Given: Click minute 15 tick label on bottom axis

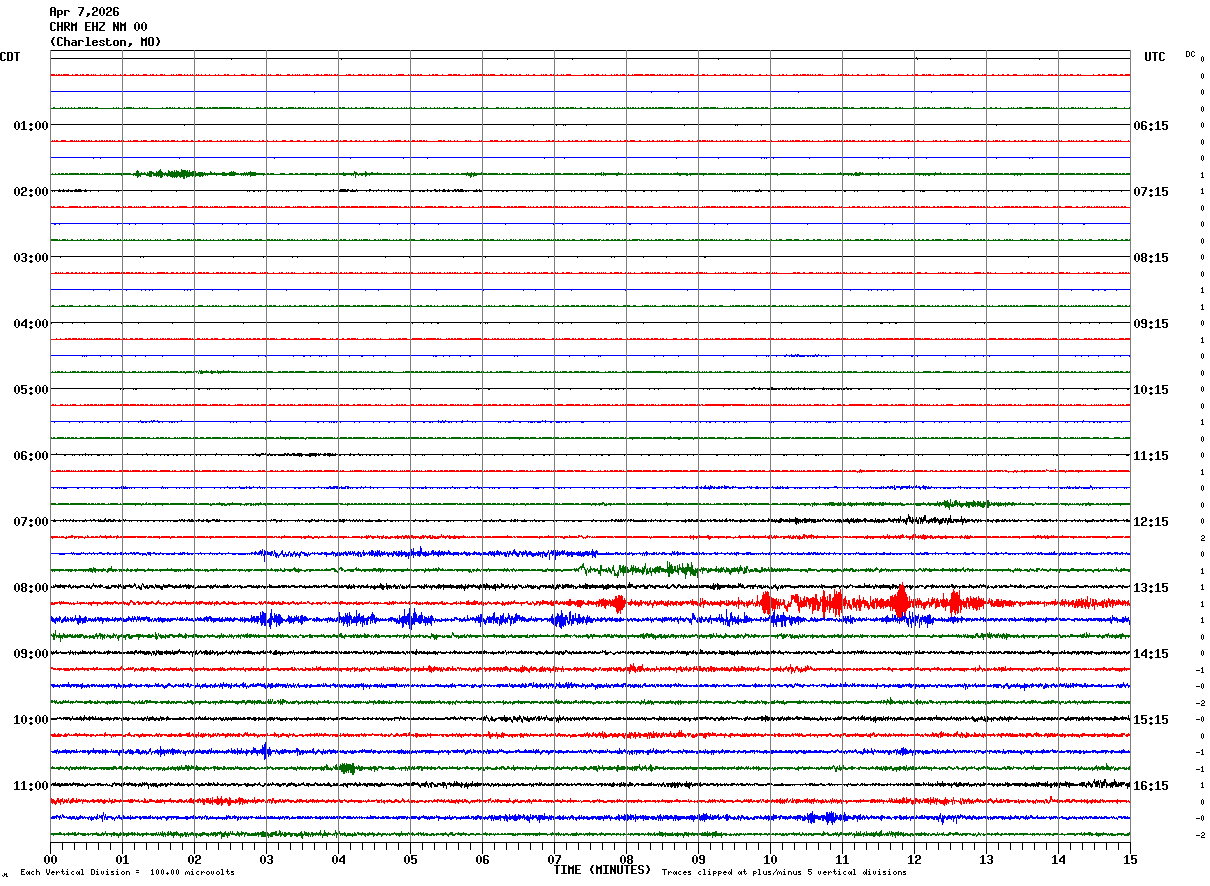Looking at the screenshot, I should coord(1130,859).
